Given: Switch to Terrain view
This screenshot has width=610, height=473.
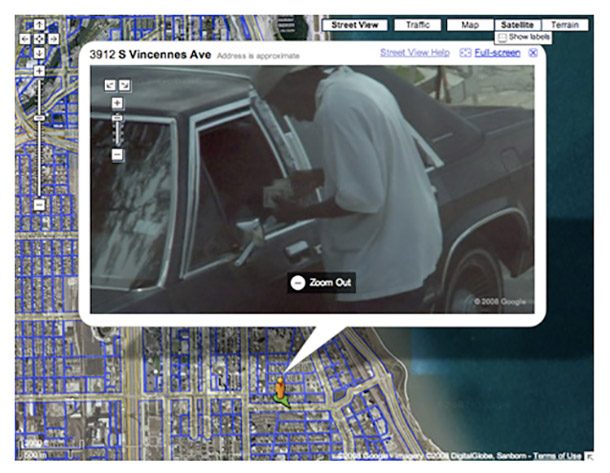Looking at the screenshot, I should (x=564, y=25).
